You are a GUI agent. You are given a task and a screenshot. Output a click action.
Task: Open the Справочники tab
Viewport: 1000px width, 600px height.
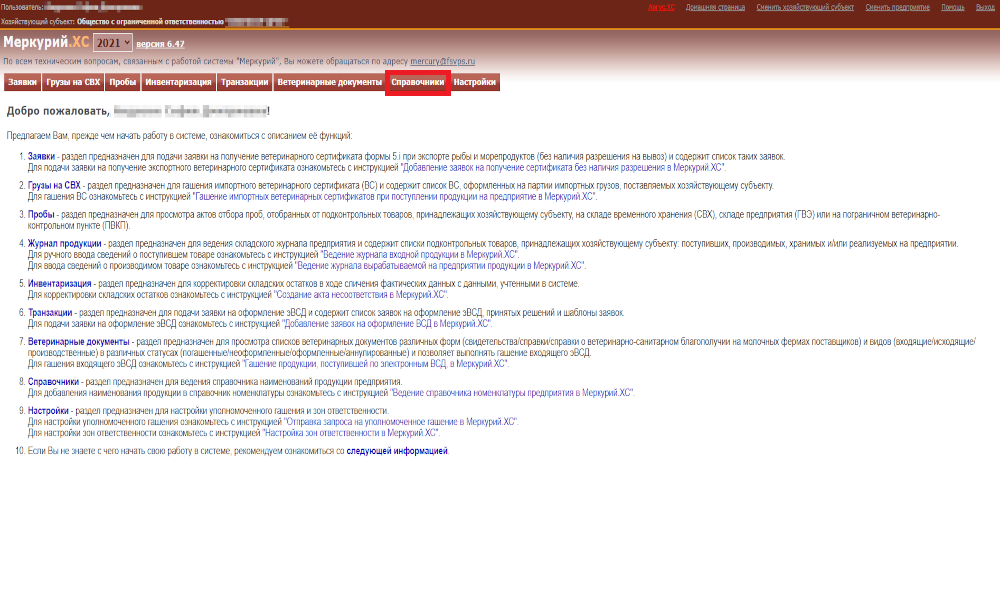[x=418, y=82]
